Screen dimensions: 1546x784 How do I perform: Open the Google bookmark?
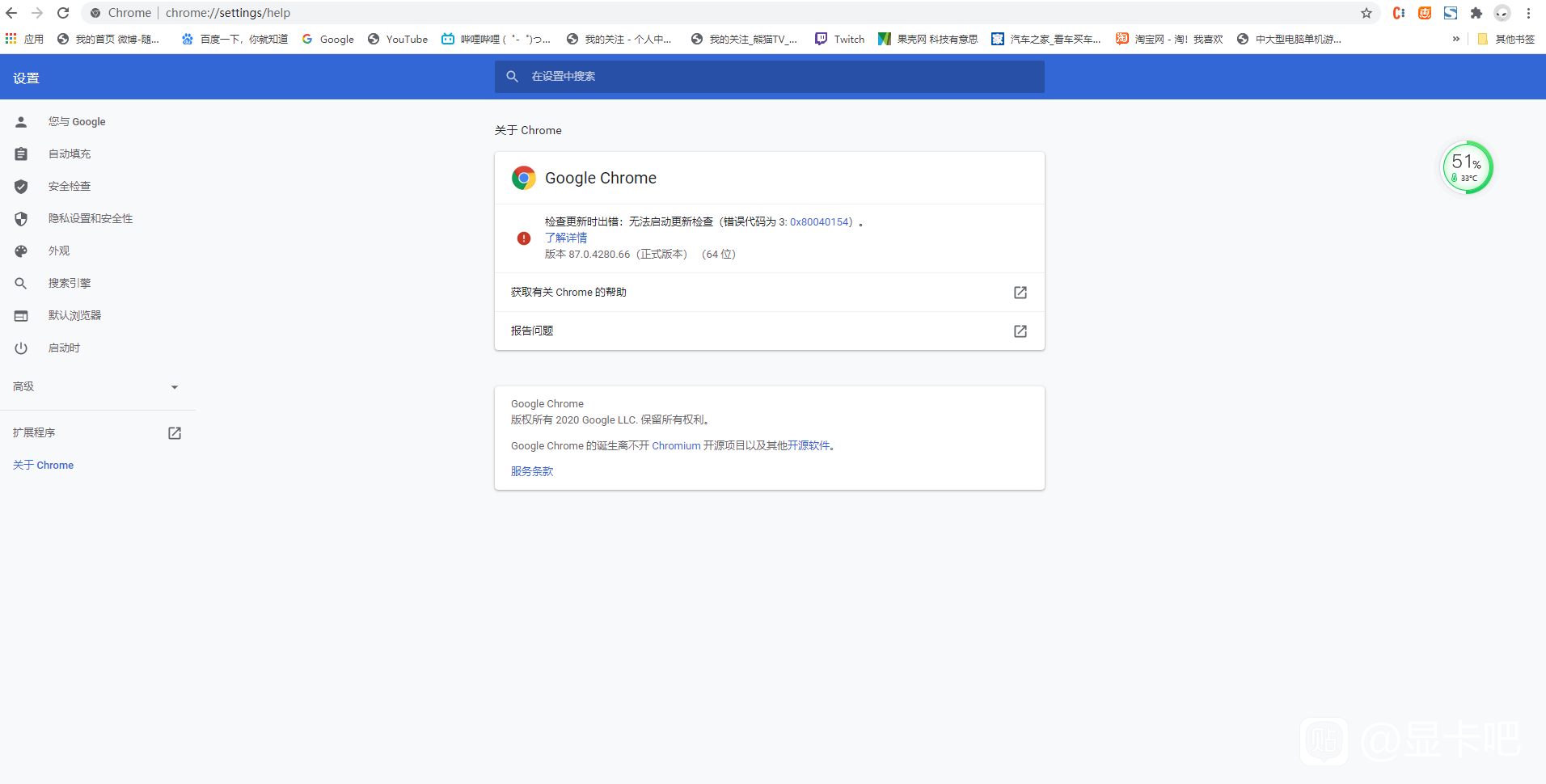coord(327,39)
